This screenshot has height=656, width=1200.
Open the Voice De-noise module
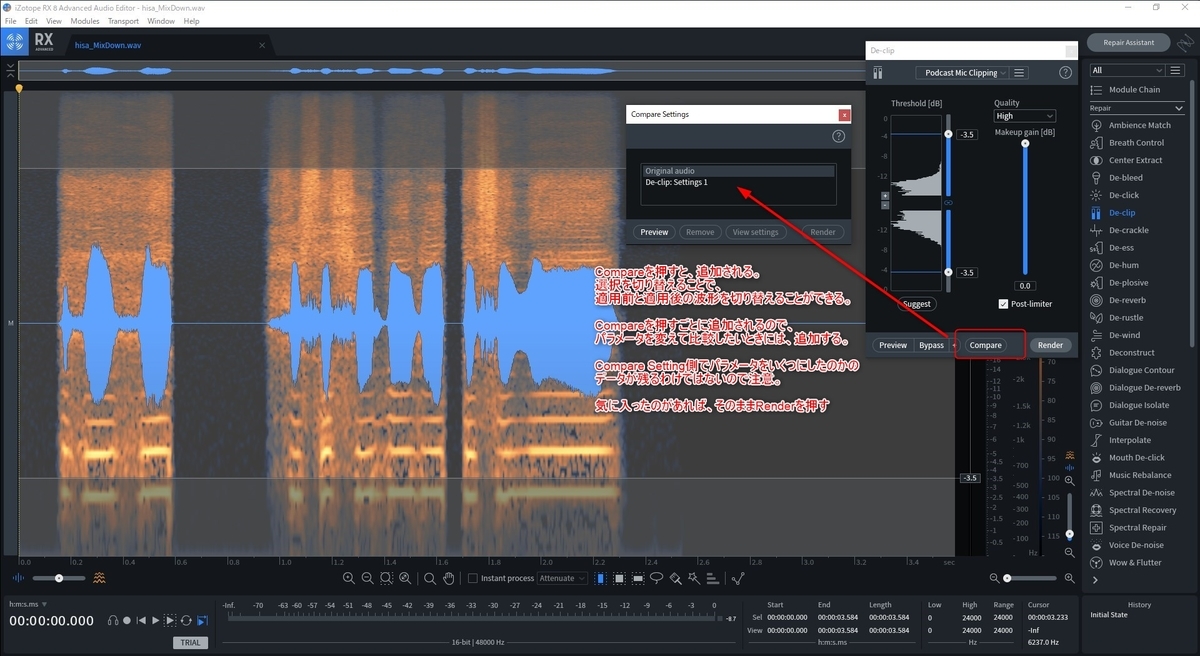[x=1136, y=545]
